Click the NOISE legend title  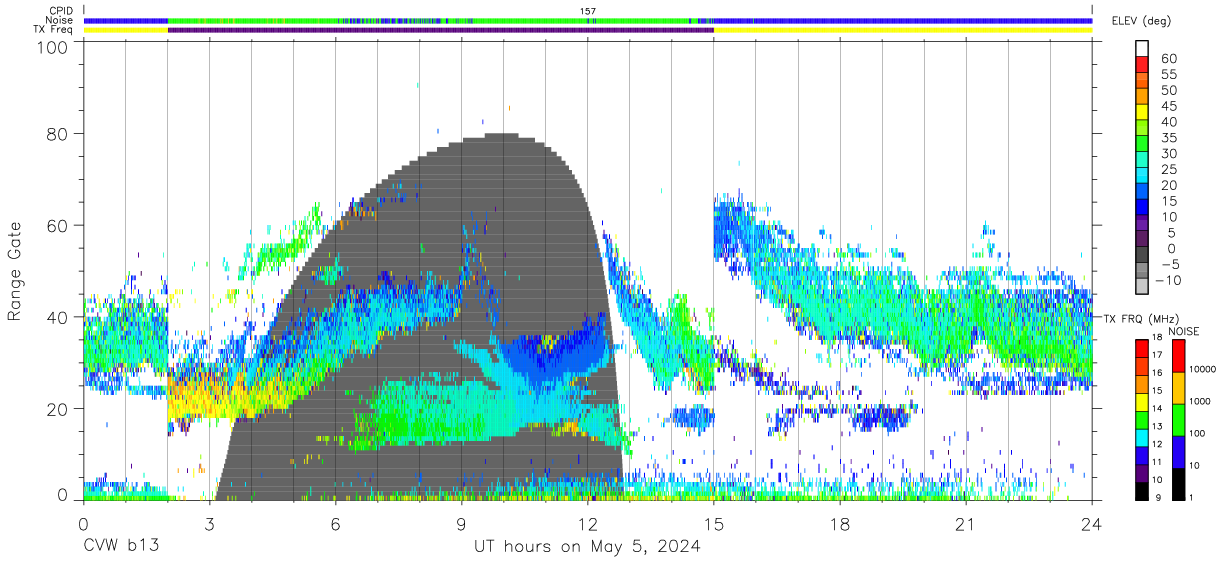[x=1183, y=331]
